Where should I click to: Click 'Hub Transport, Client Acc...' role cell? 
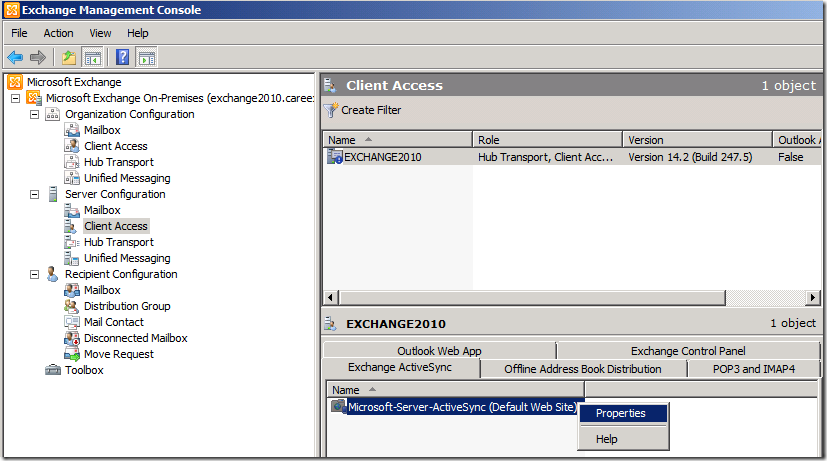pos(545,157)
